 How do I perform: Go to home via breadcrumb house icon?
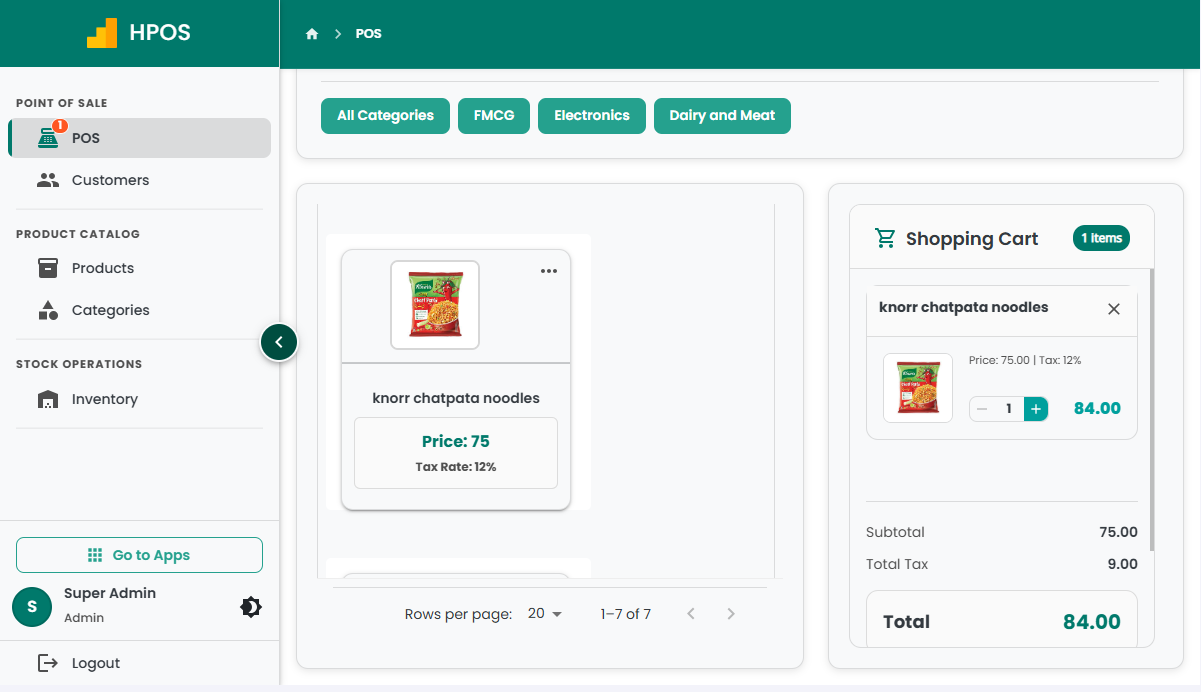coord(312,34)
